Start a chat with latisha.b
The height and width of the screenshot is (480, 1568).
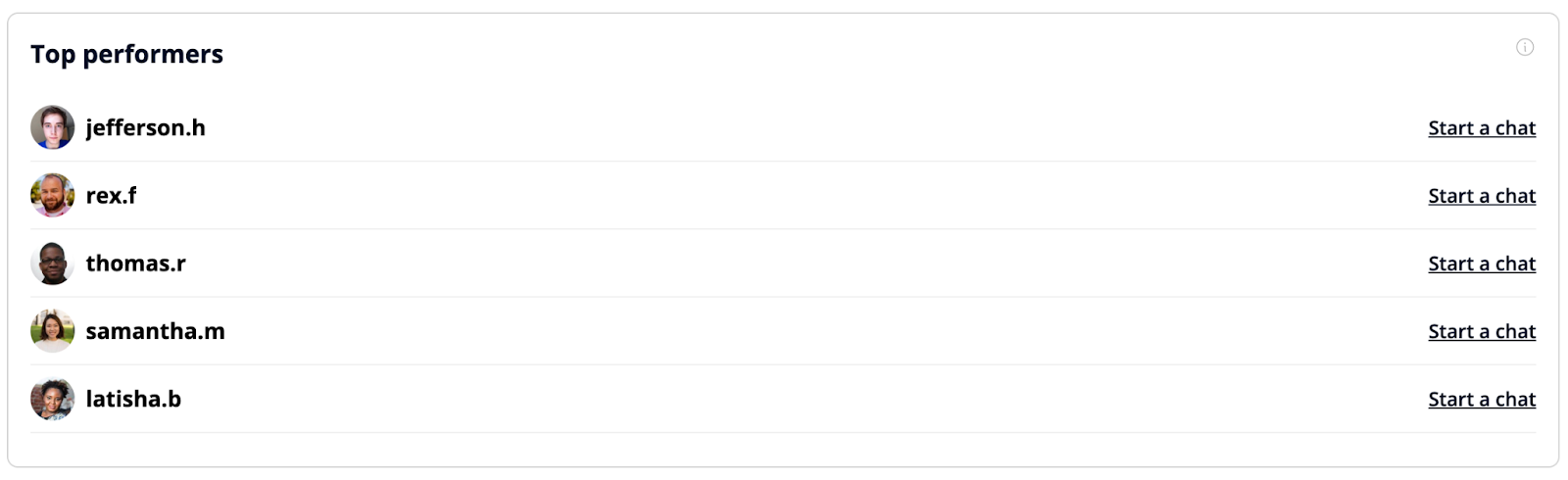pos(1481,400)
